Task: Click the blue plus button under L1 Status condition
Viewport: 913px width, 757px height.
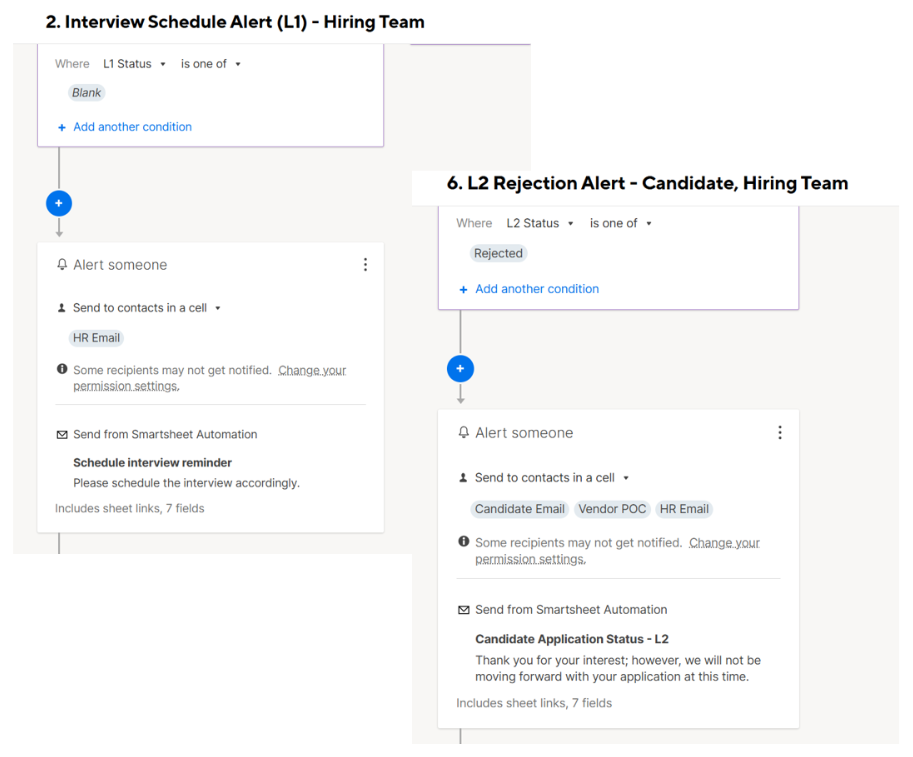Action: pyautogui.click(x=58, y=203)
